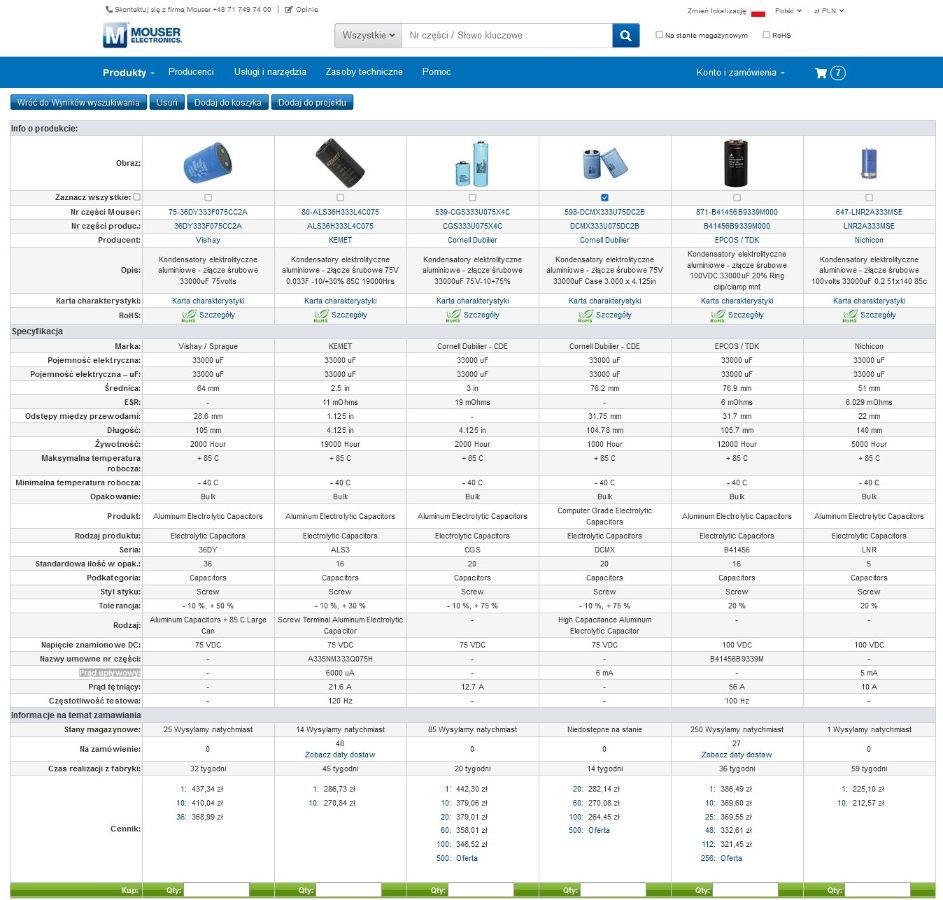
Task: Click the 19000 Hour lifetime value
Action: (x=340, y=445)
